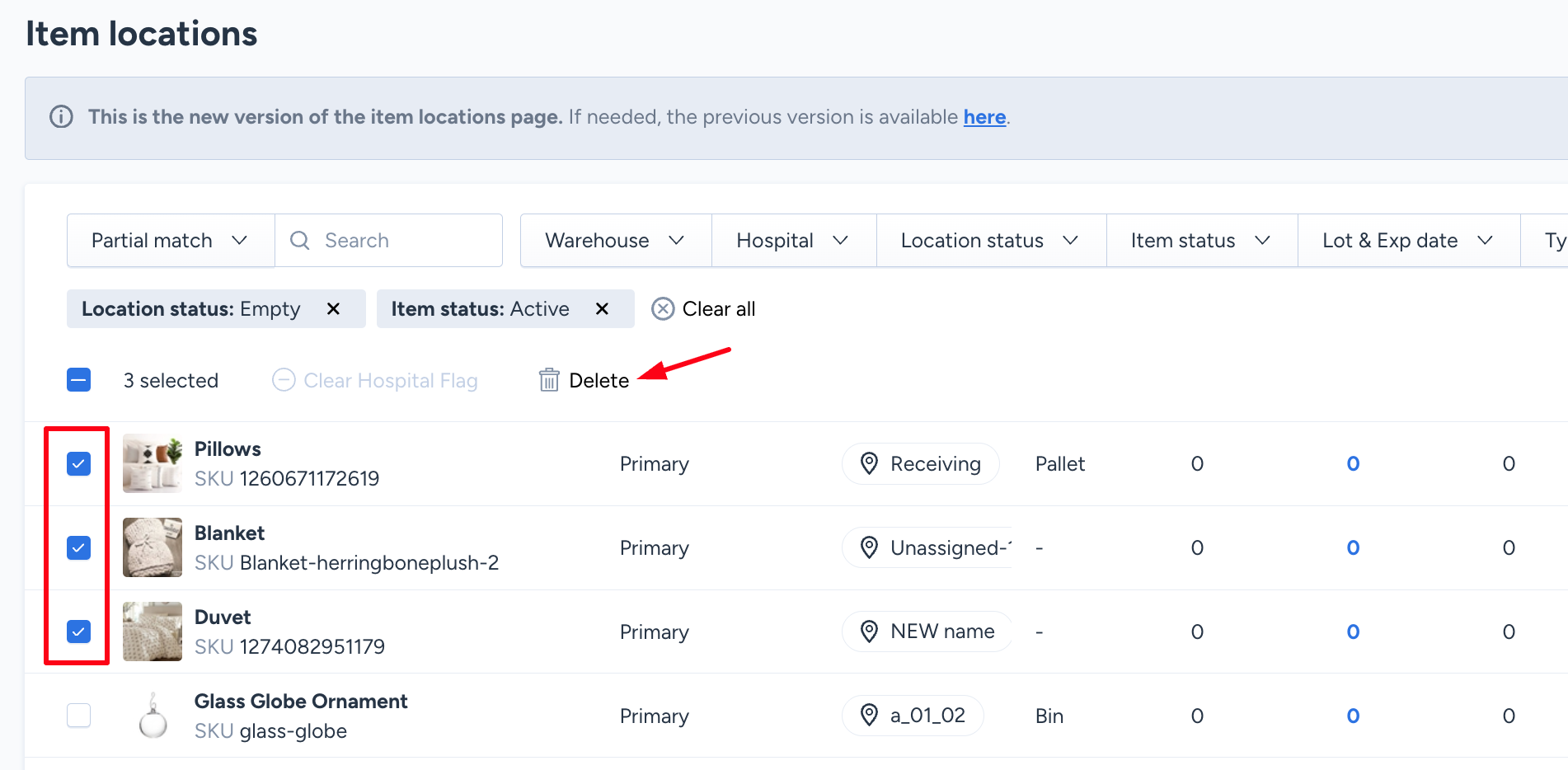Viewport: 1568px width, 770px height.
Task: Open the Partial match dropdown
Action: coord(171,241)
